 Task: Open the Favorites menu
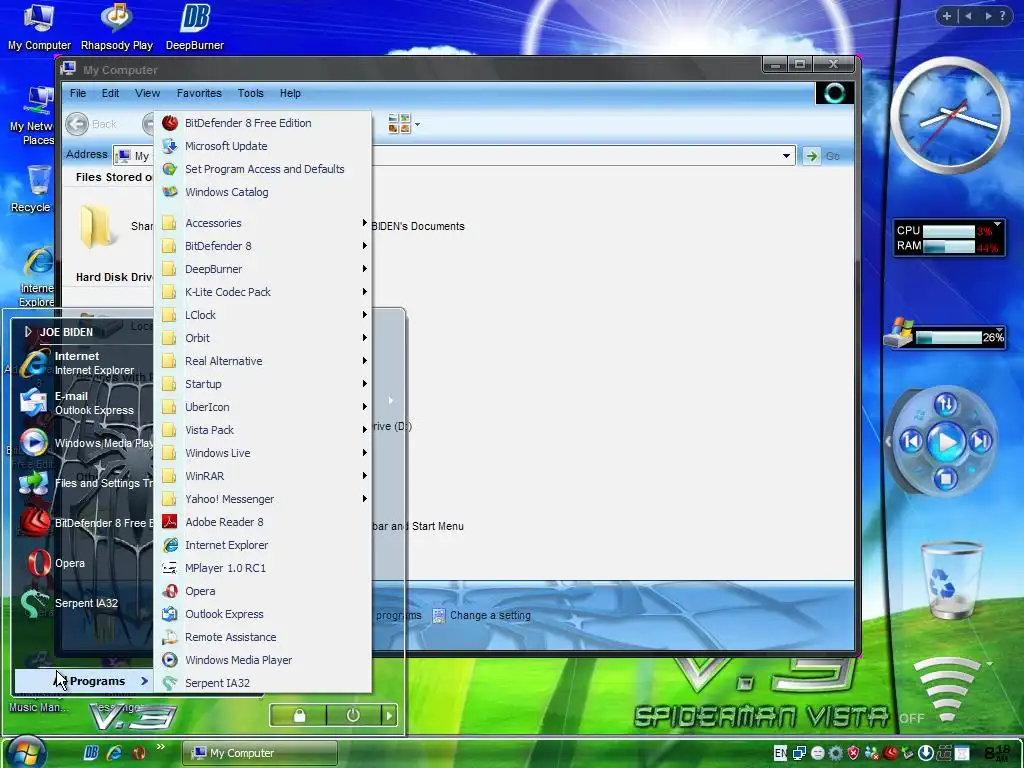(199, 93)
